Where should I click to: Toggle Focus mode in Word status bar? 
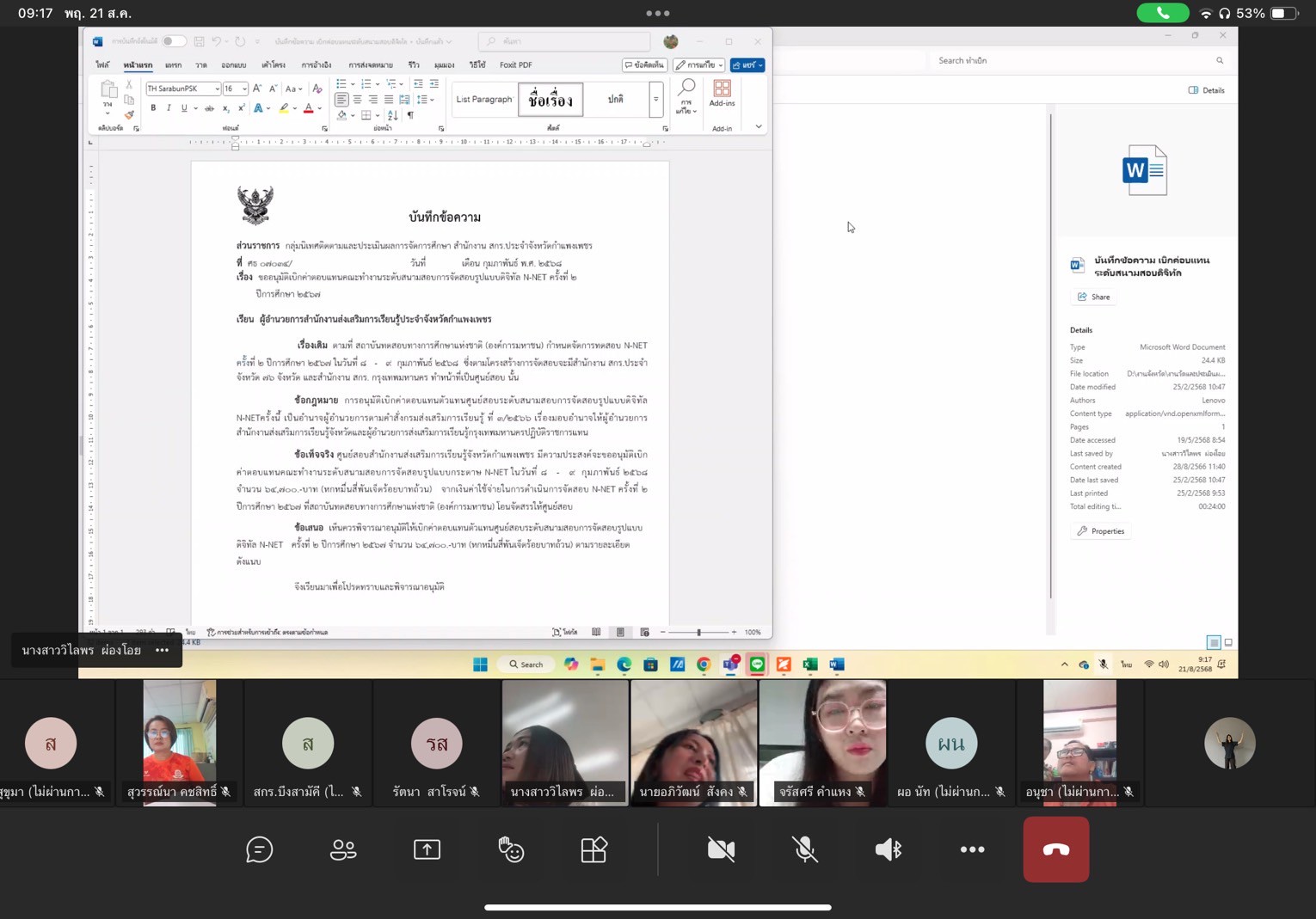click(x=564, y=632)
